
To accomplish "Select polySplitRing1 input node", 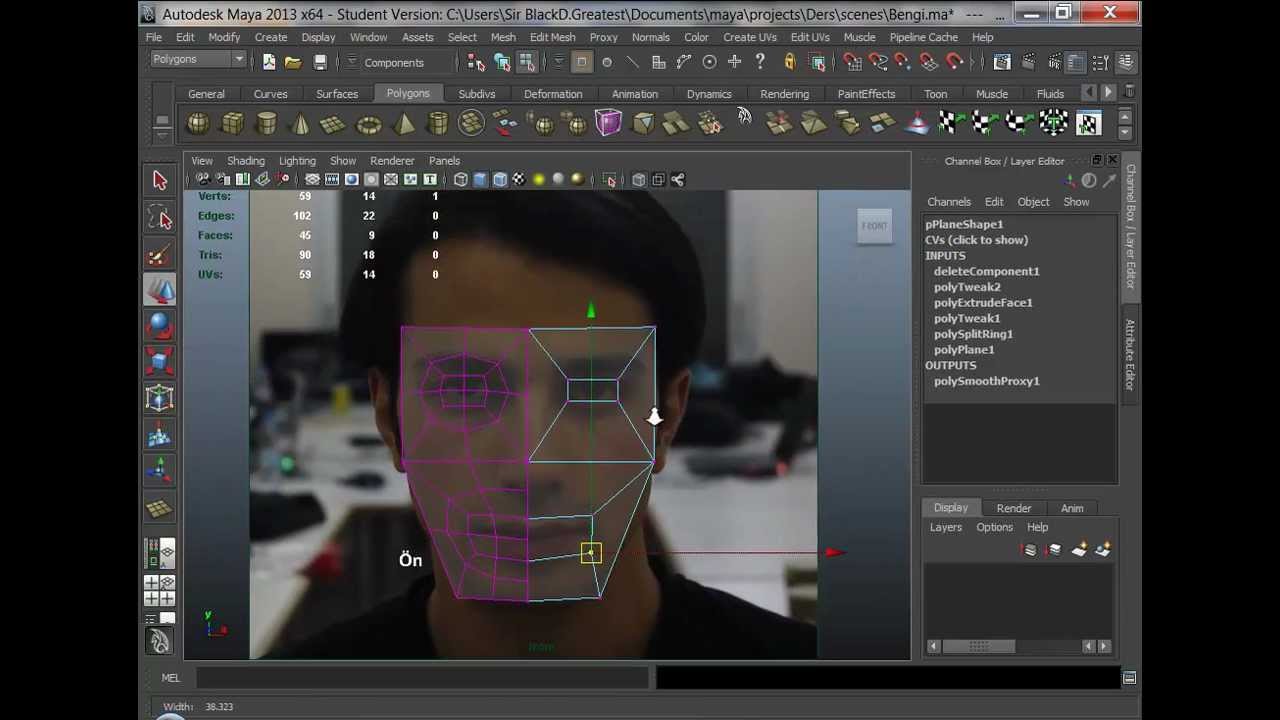I will click(x=973, y=334).
